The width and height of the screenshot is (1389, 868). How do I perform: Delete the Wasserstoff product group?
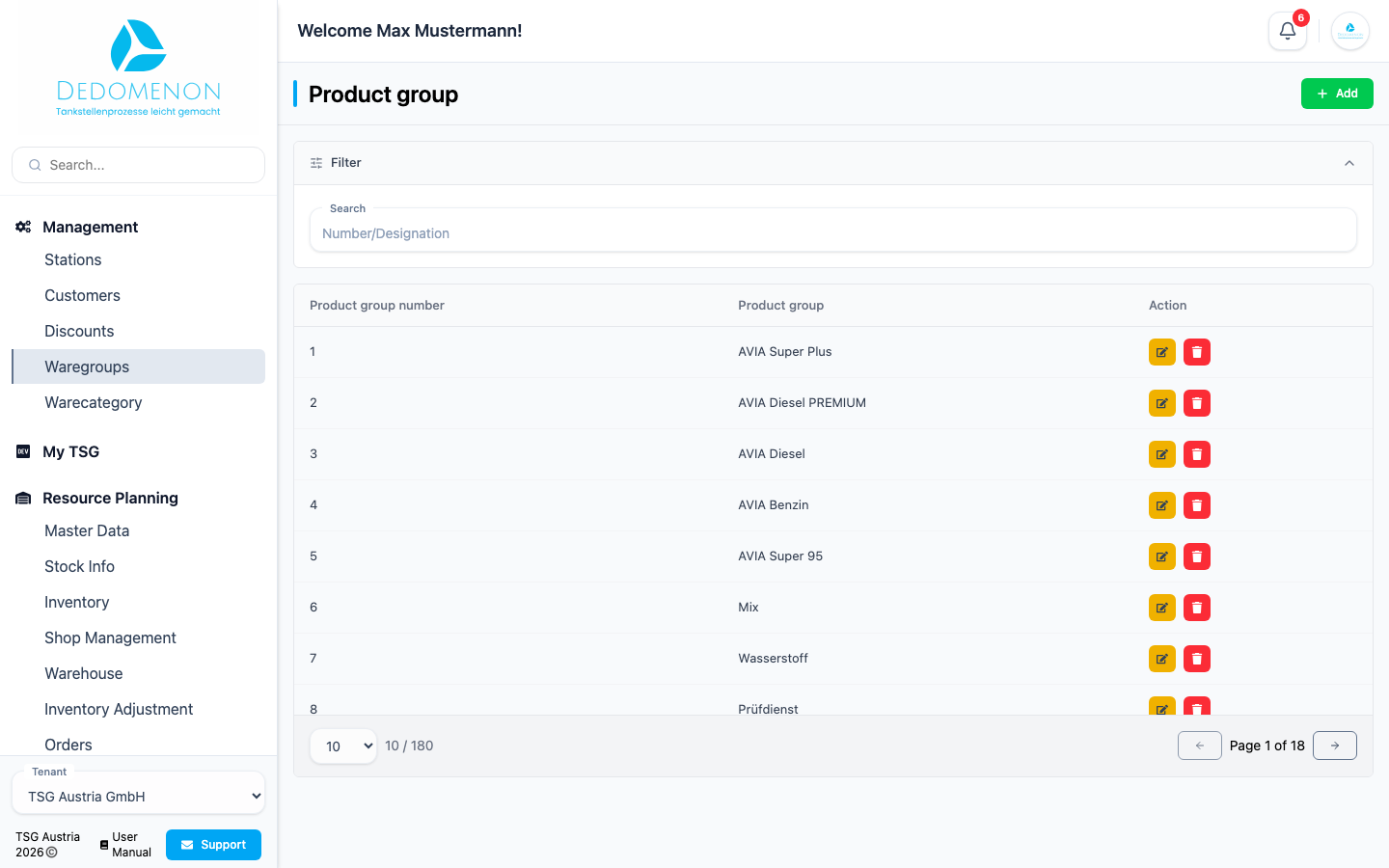[x=1197, y=659]
